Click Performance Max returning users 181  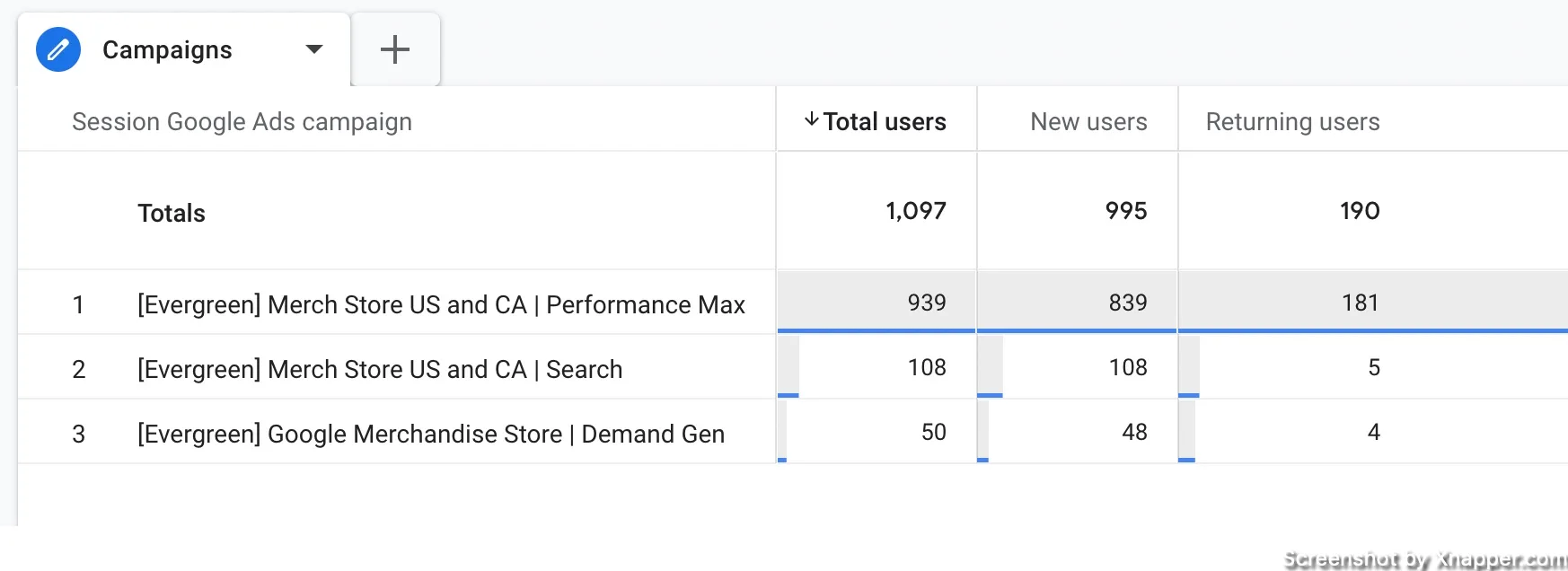[1361, 303]
